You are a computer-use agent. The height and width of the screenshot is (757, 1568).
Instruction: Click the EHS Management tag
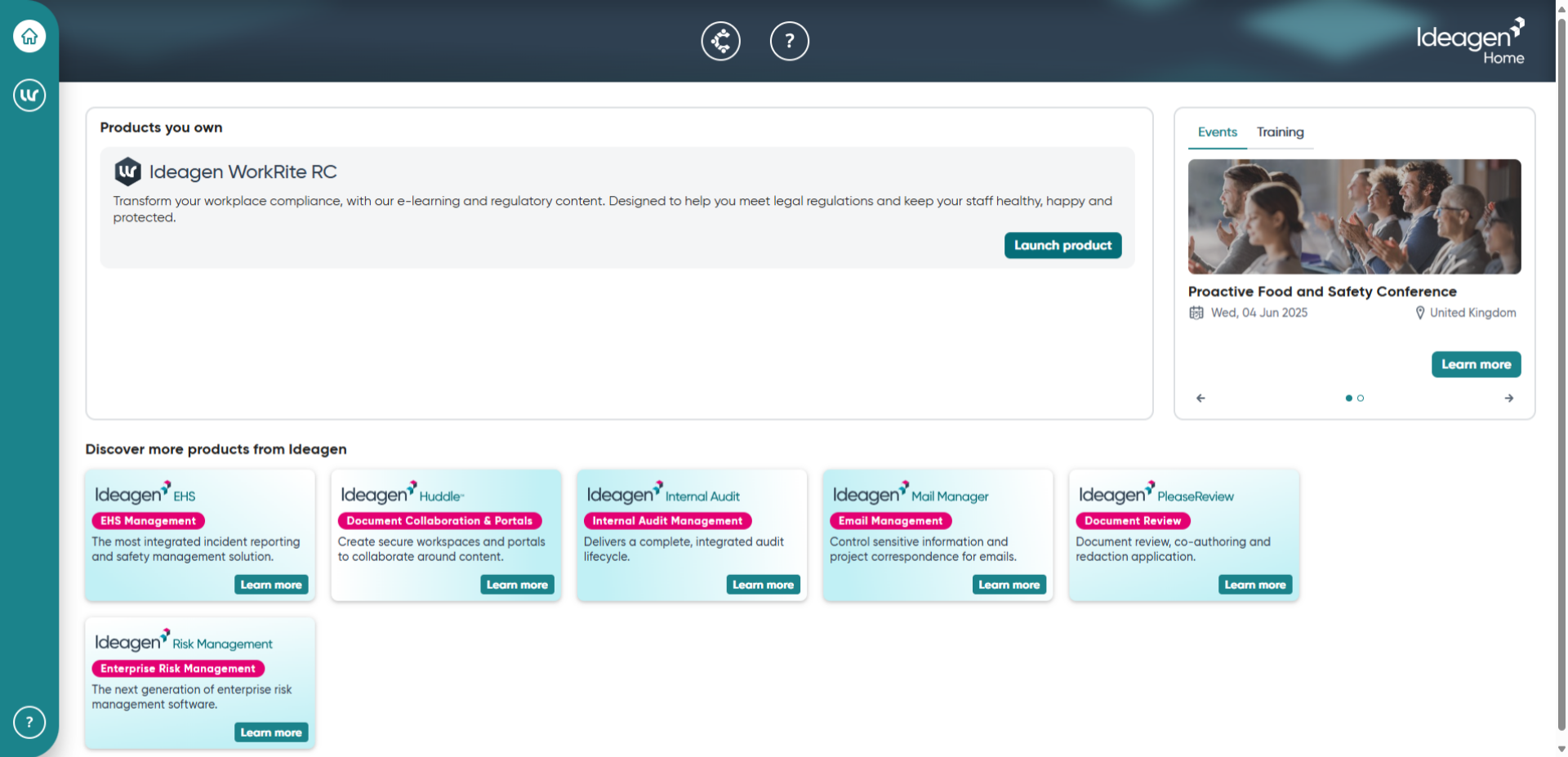coord(148,521)
